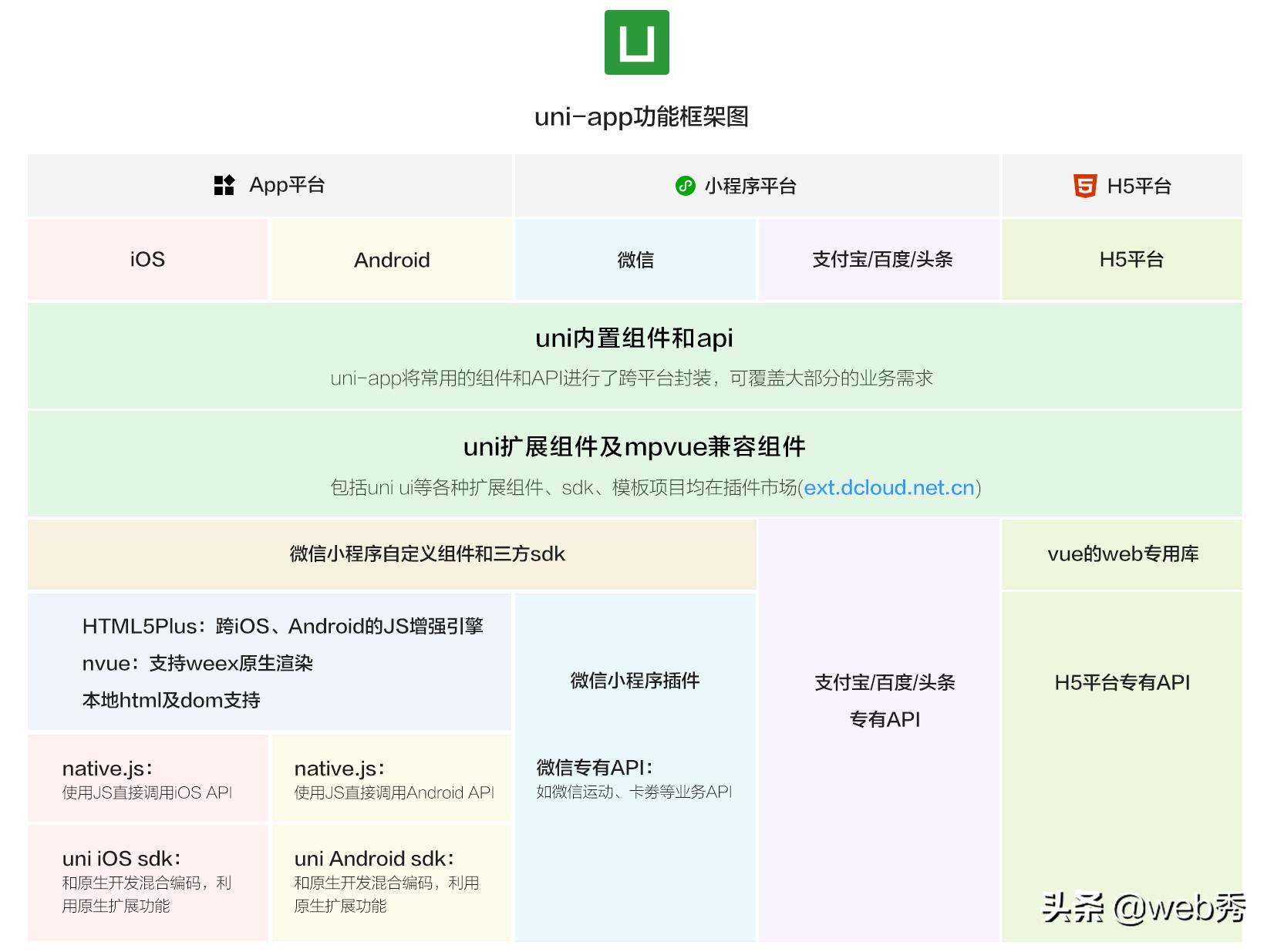This screenshot has width=1274, height=952.
Task: Click the uni扩展组件及mpvue兼容组件 banner
Action: 635,463
